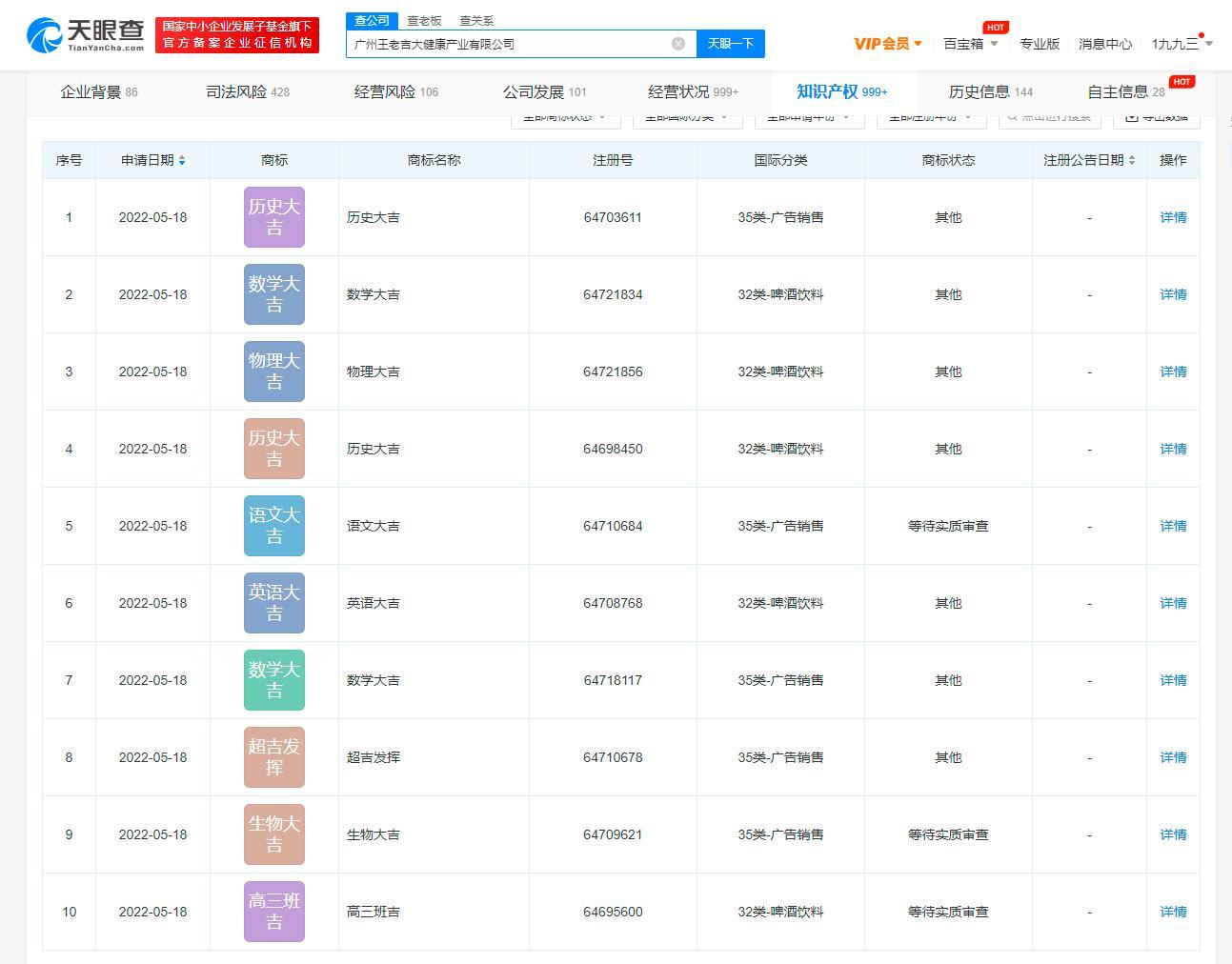The width and height of the screenshot is (1232, 964).
Task: Toggle sort arrow on 注册公告日期 column
Action: point(1132,160)
